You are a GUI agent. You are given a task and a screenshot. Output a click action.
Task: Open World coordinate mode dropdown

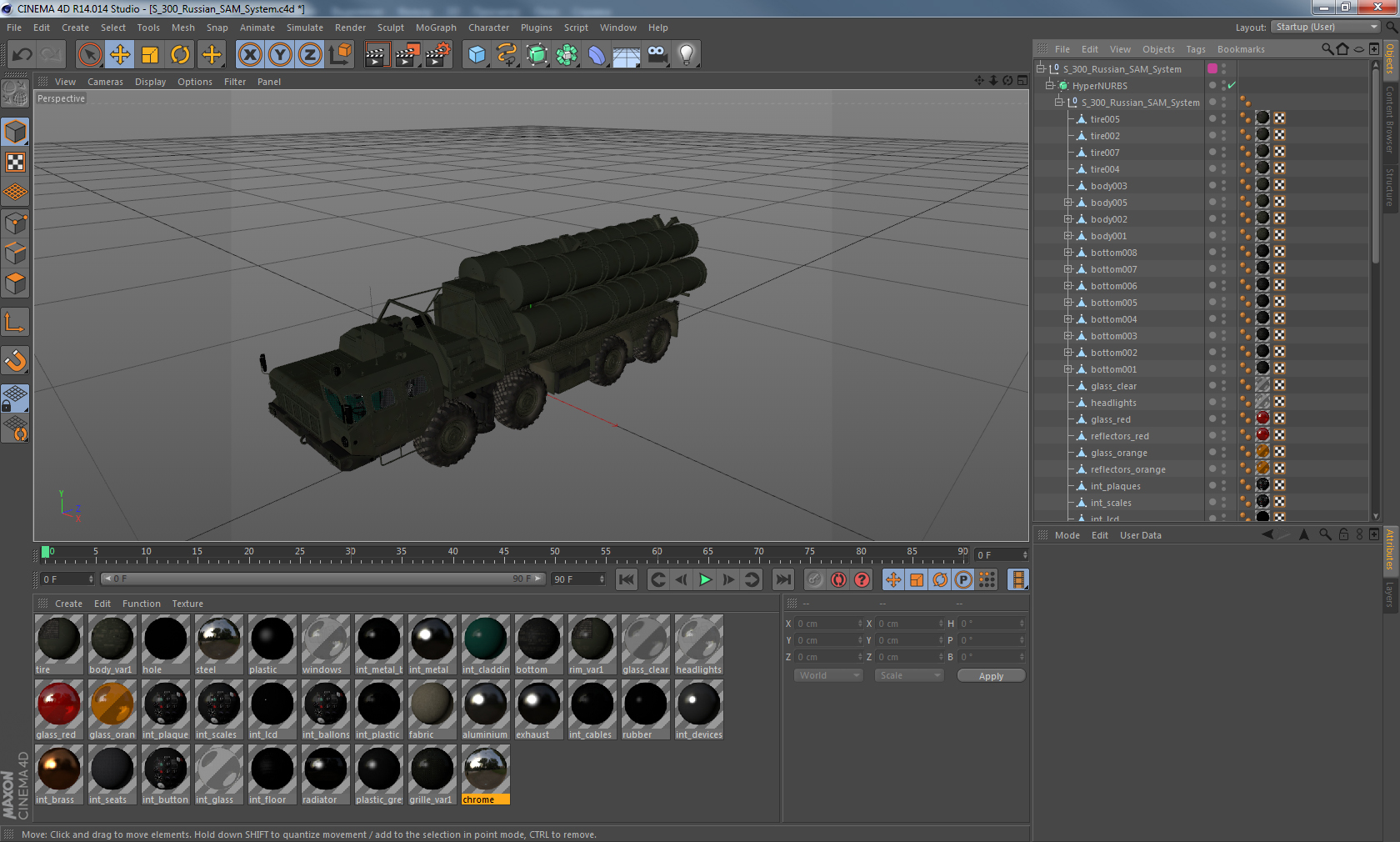828,675
